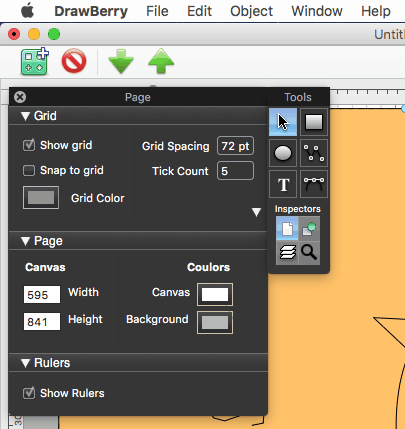Click the 'Coulors' heading text
Image resolution: width=405 pixels, height=429 pixels.
point(208,267)
